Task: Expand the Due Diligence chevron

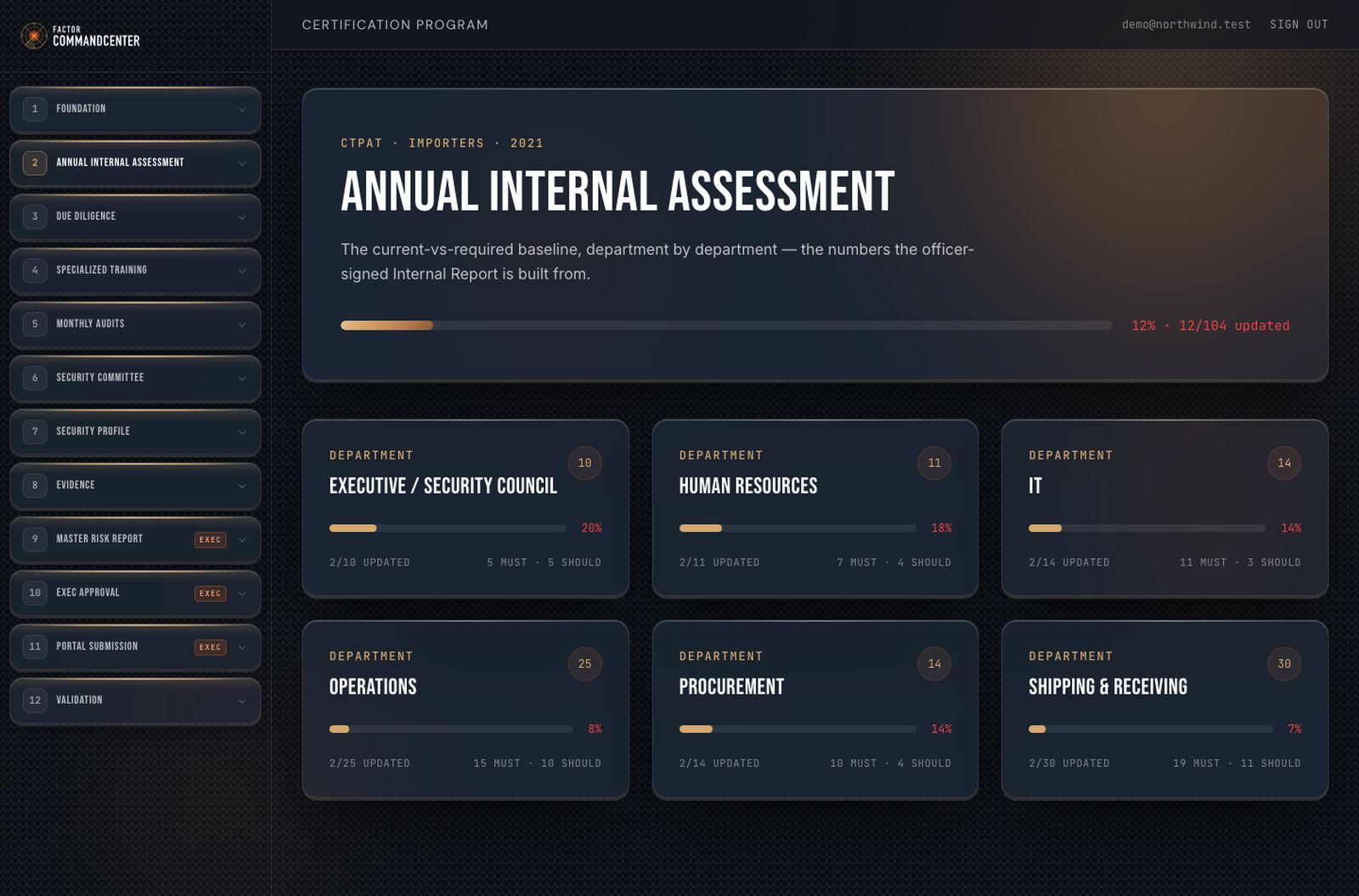Action: [x=242, y=217]
